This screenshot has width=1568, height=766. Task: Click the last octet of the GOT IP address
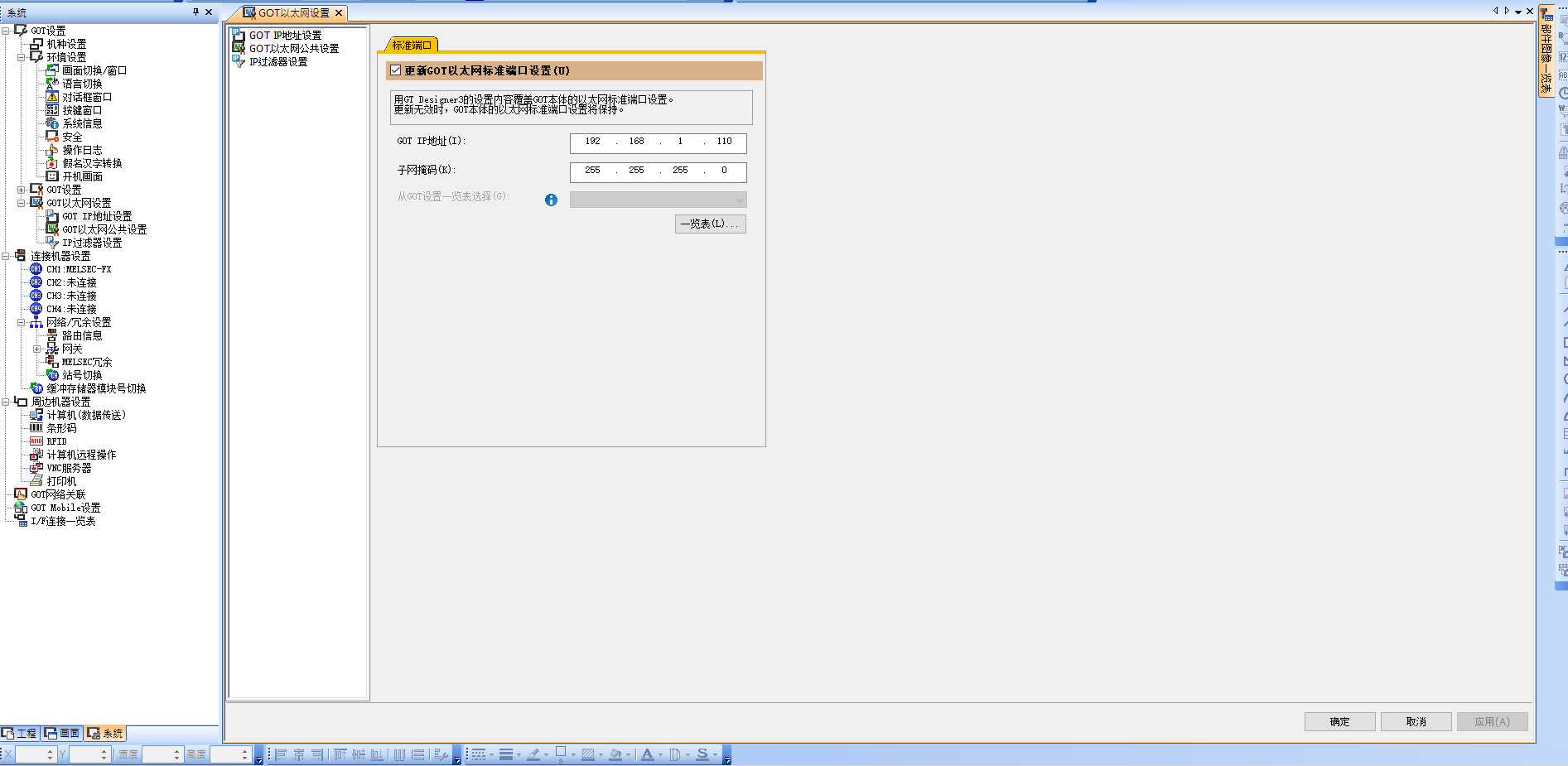724,142
